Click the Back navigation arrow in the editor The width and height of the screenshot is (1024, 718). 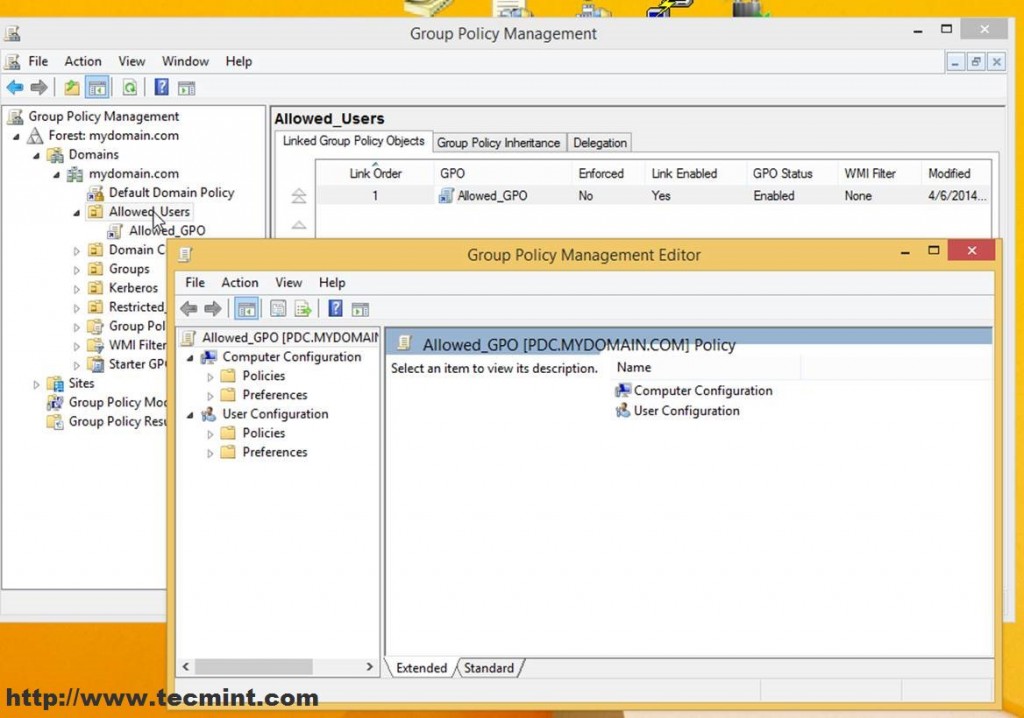[x=190, y=307]
